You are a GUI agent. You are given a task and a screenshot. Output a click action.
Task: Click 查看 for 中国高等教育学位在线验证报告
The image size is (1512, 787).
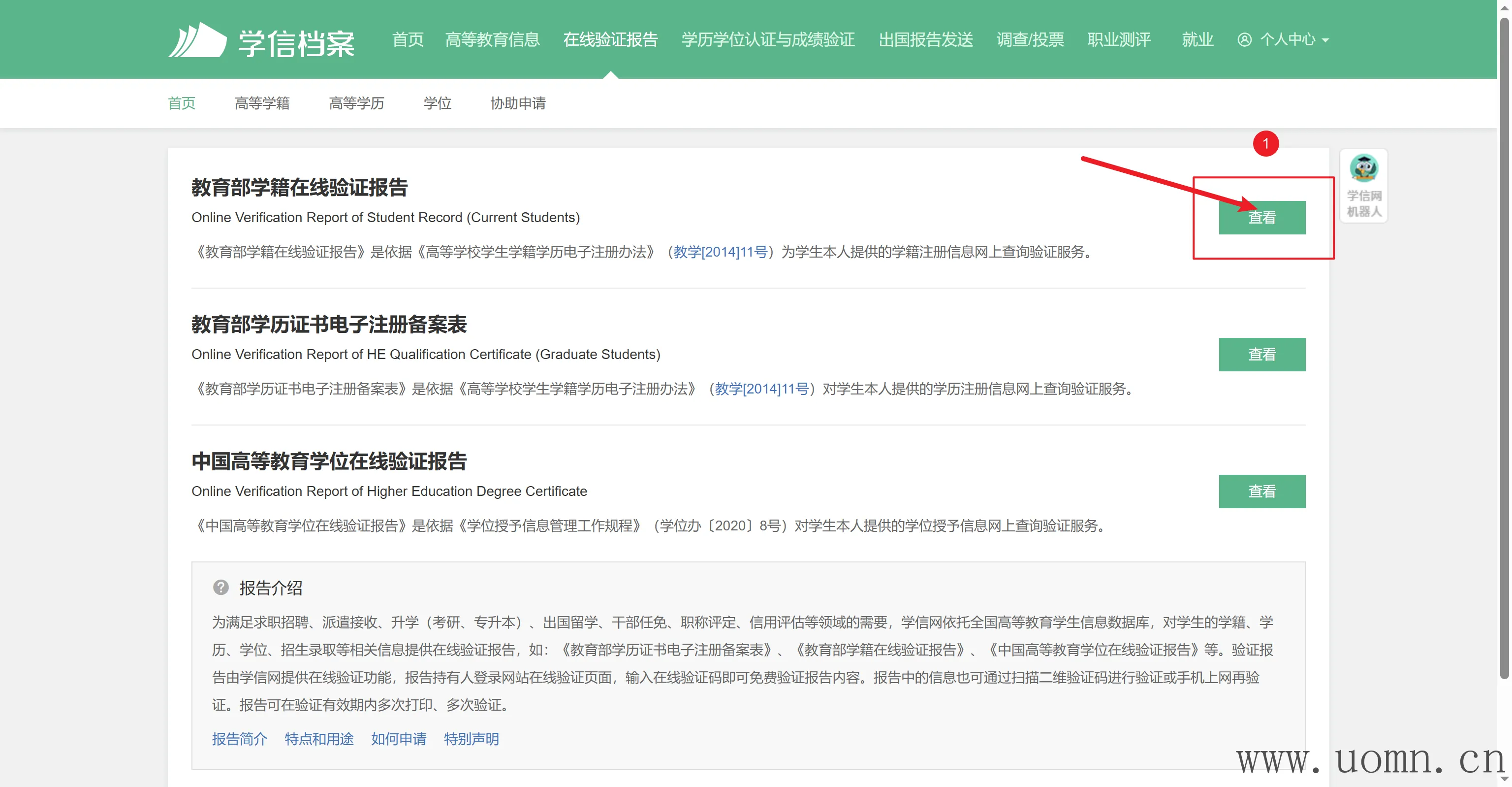point(1261,491)
